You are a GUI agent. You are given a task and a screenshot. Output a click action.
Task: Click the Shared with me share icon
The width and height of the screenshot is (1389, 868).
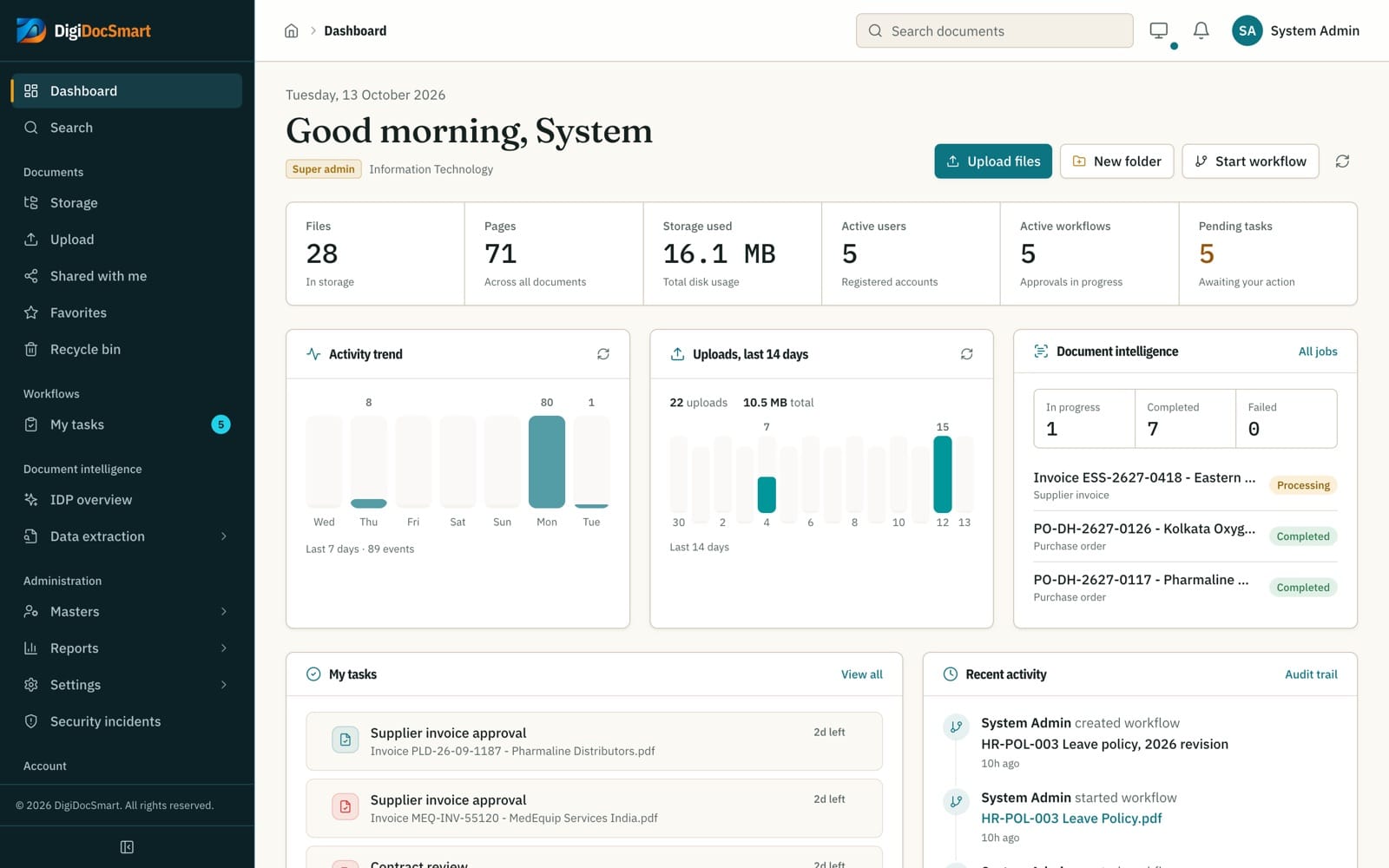point(31,276)
